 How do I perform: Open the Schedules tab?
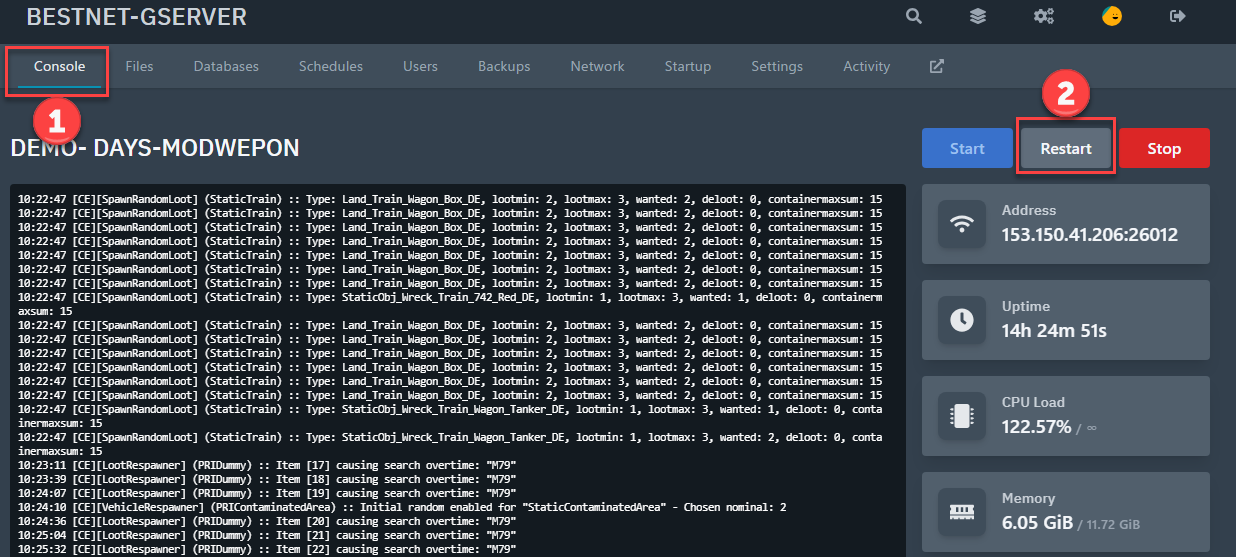tap(331, 66)
